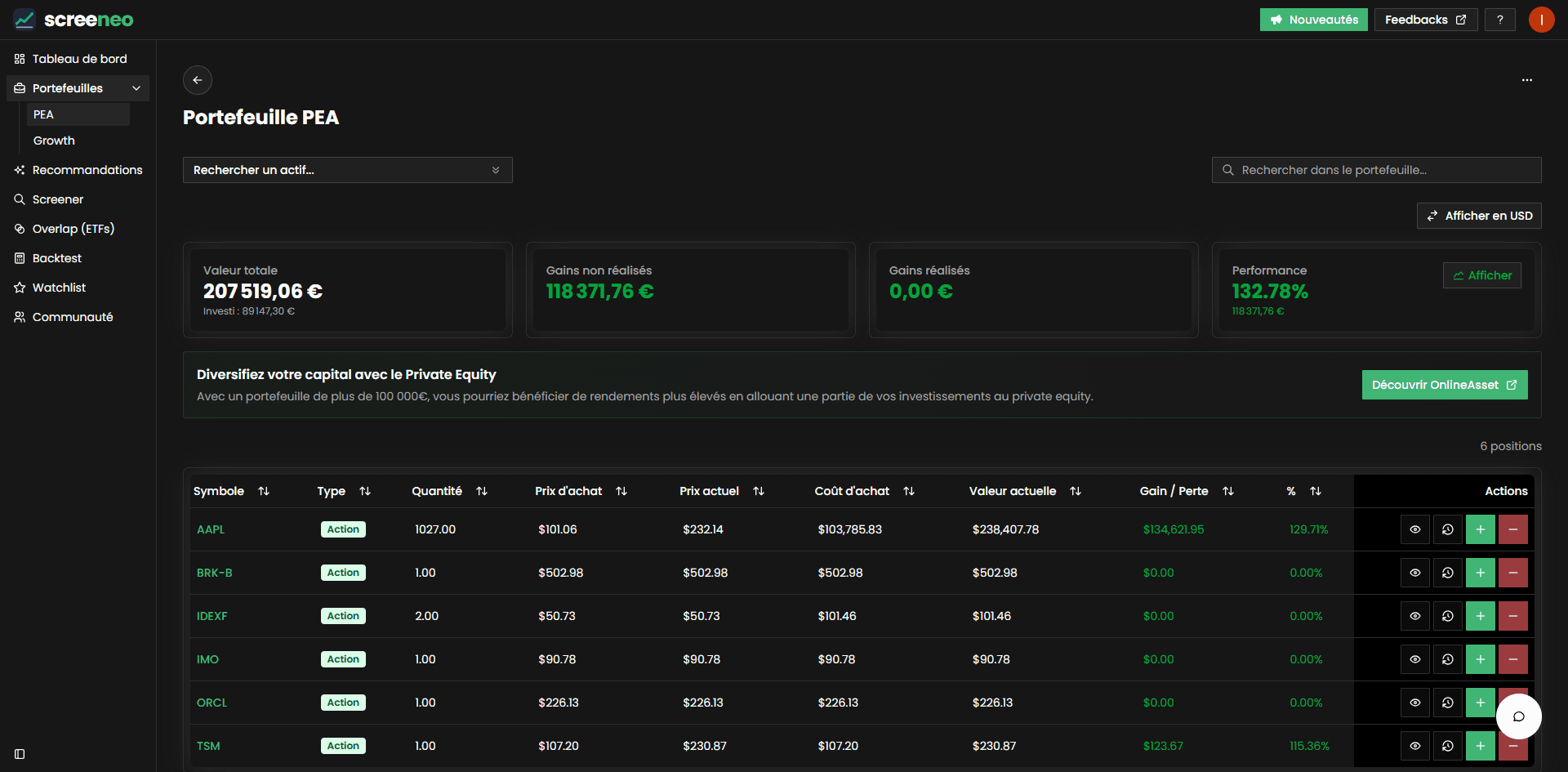Open the Rechercher un actif dropdown

pyautogui.click(x=347, y=170)
